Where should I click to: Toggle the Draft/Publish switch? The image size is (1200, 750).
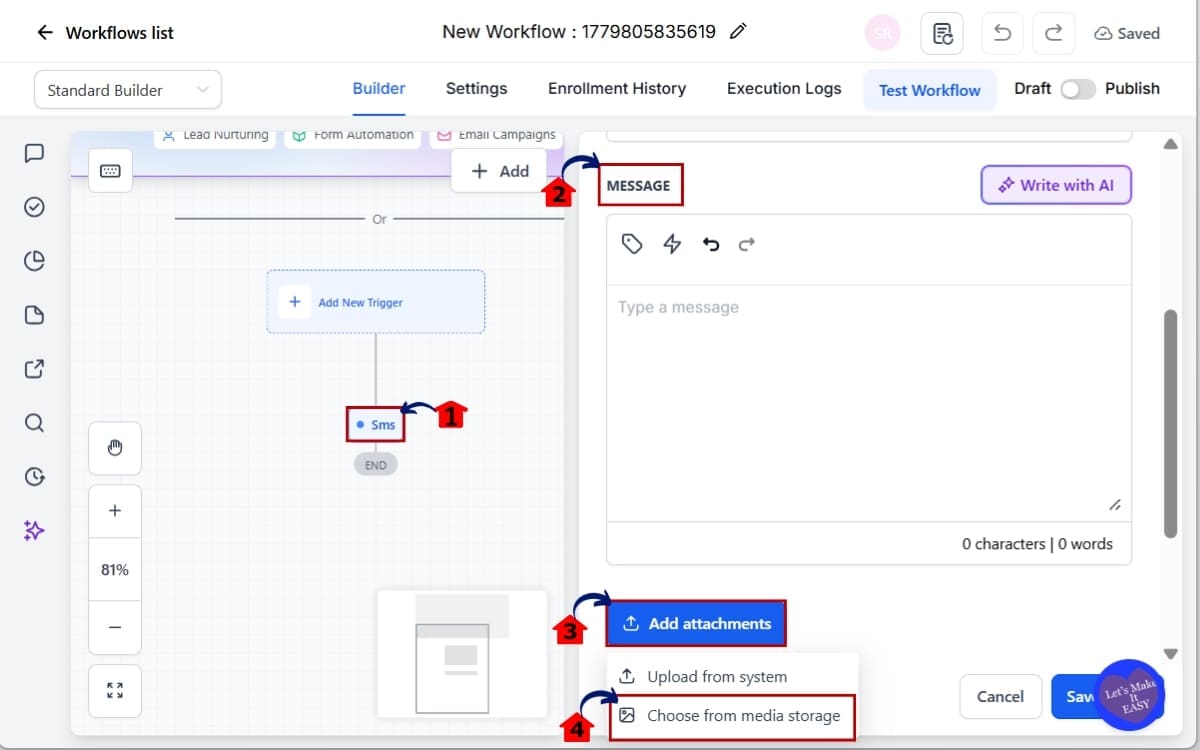tap(1078, 89)
